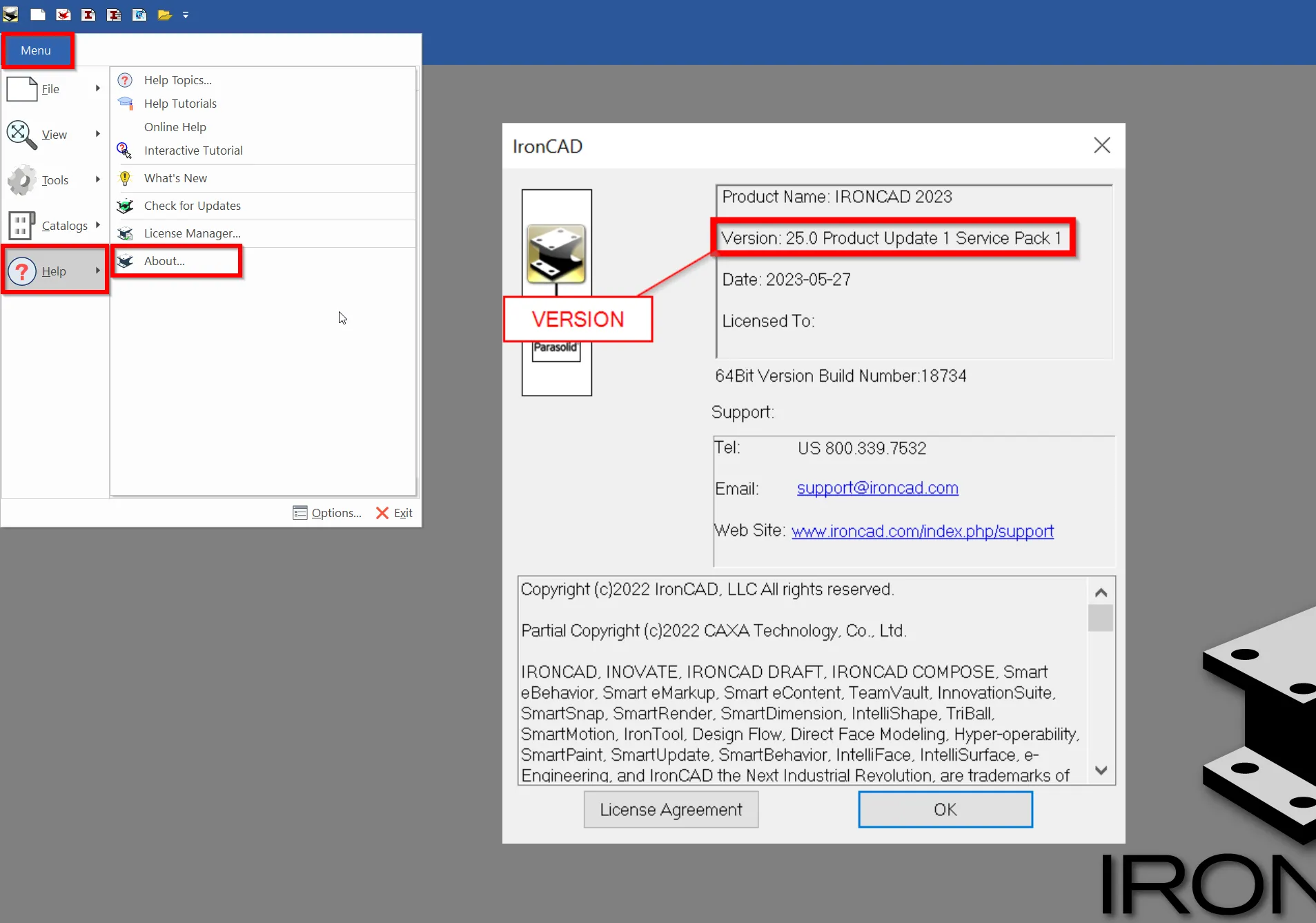
Task: Open a file using the yellow folder icon
Action: (x=164, y=14)
